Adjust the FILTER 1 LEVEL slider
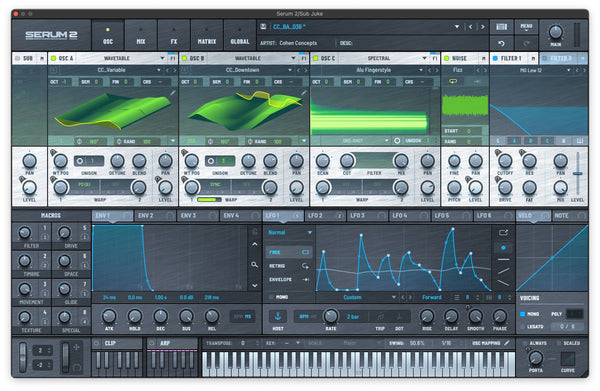This screenshot has height=391, width=600. click(577, 173)
